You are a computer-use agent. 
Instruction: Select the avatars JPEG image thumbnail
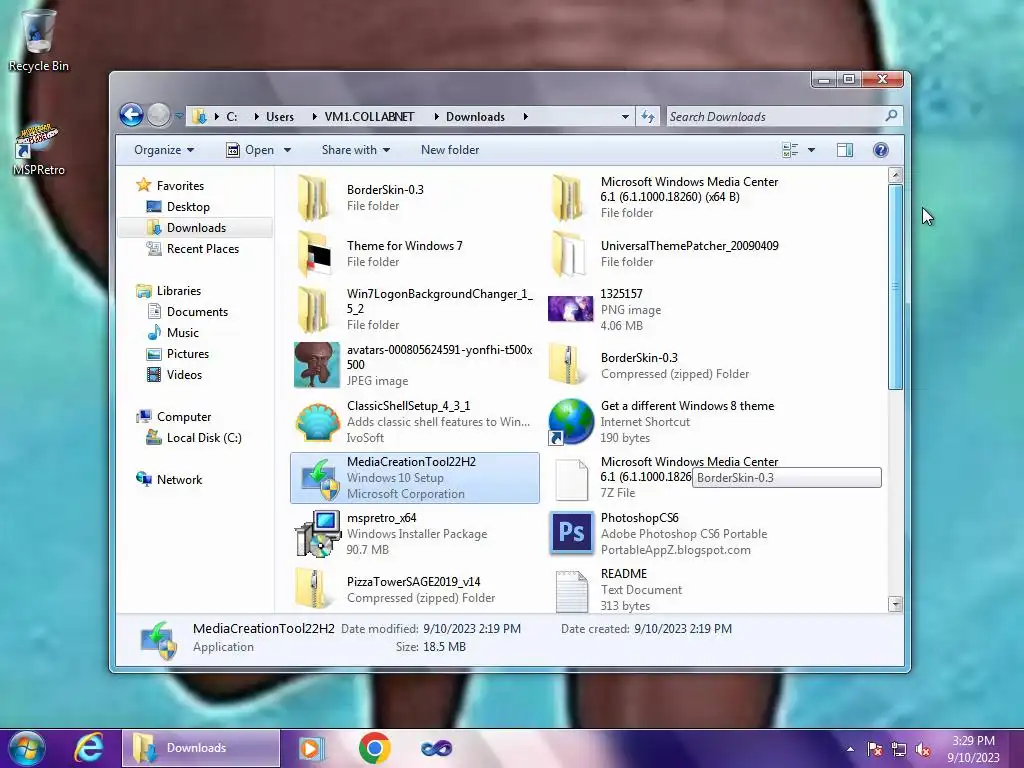pos(317,365)
